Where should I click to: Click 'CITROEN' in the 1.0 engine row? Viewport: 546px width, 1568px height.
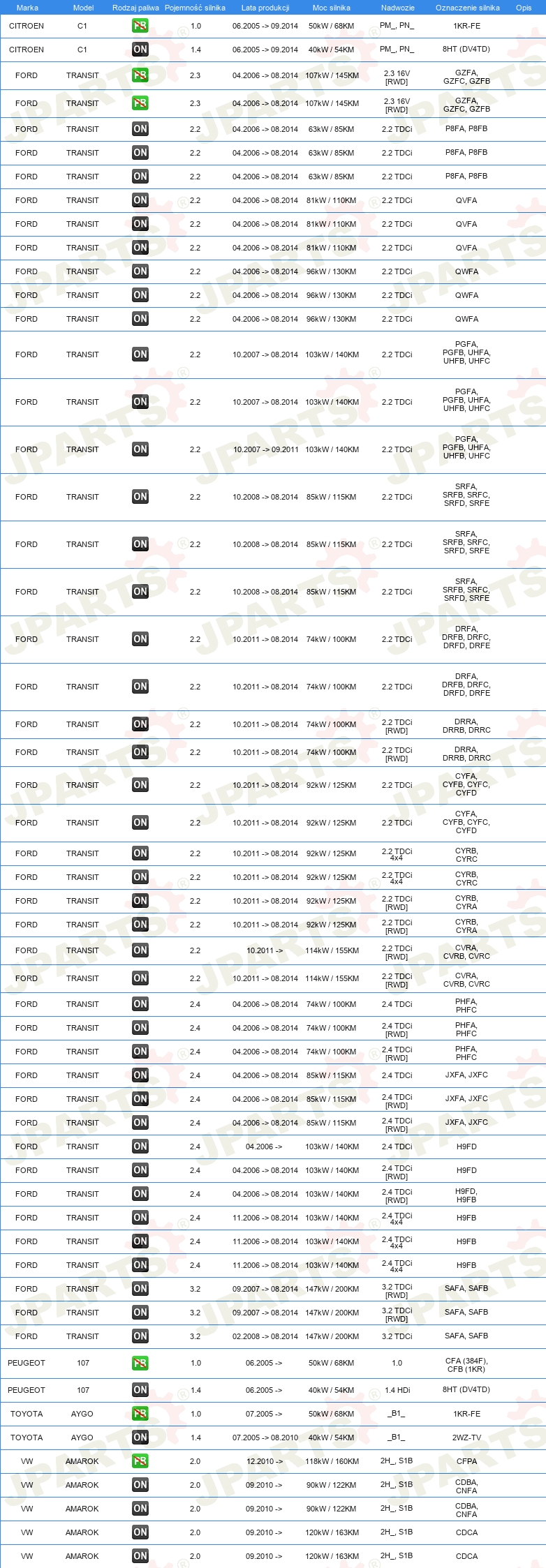[x=27, y=26]
